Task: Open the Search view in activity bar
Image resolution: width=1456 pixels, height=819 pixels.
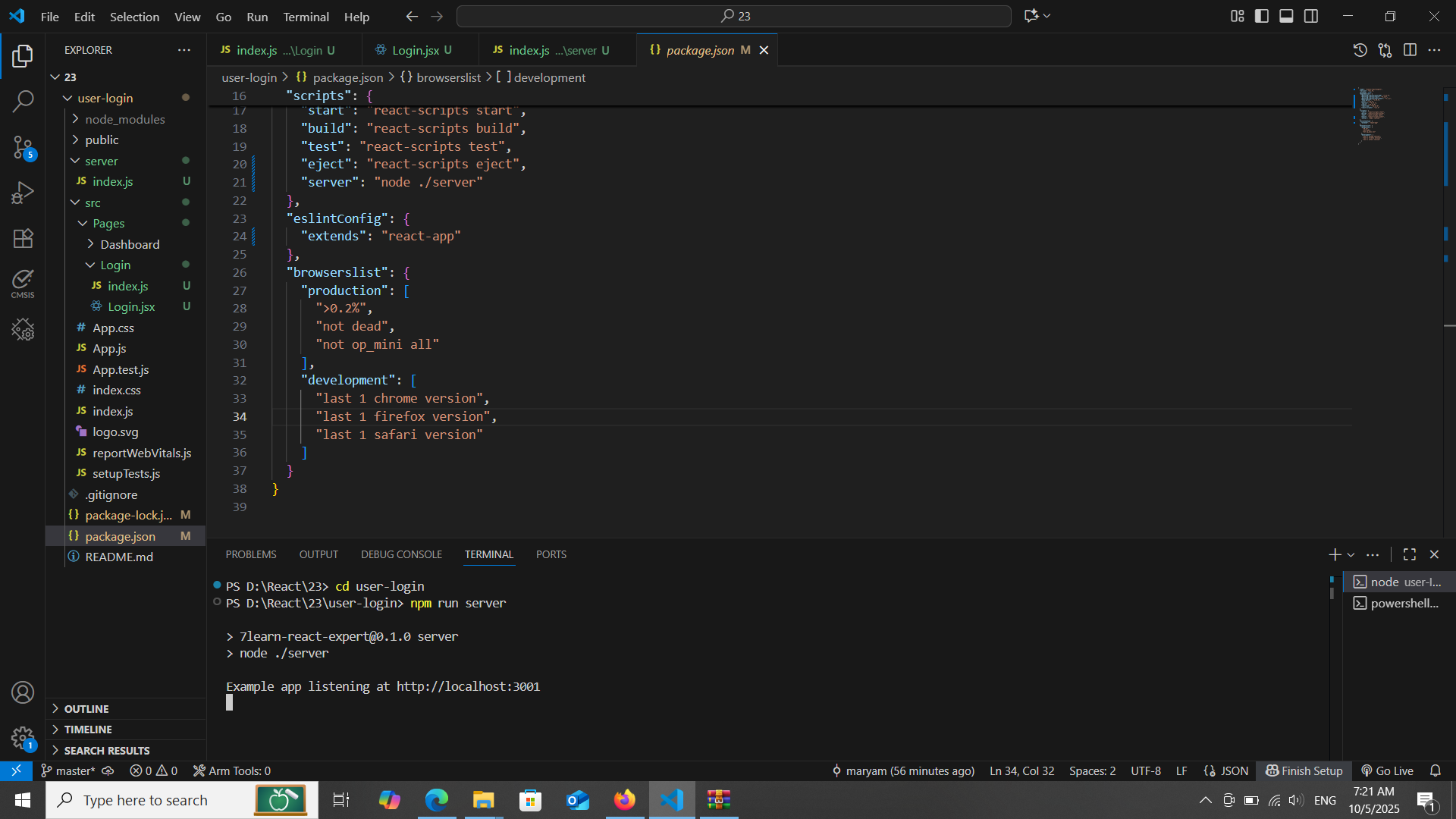Action: coord(23,101)
